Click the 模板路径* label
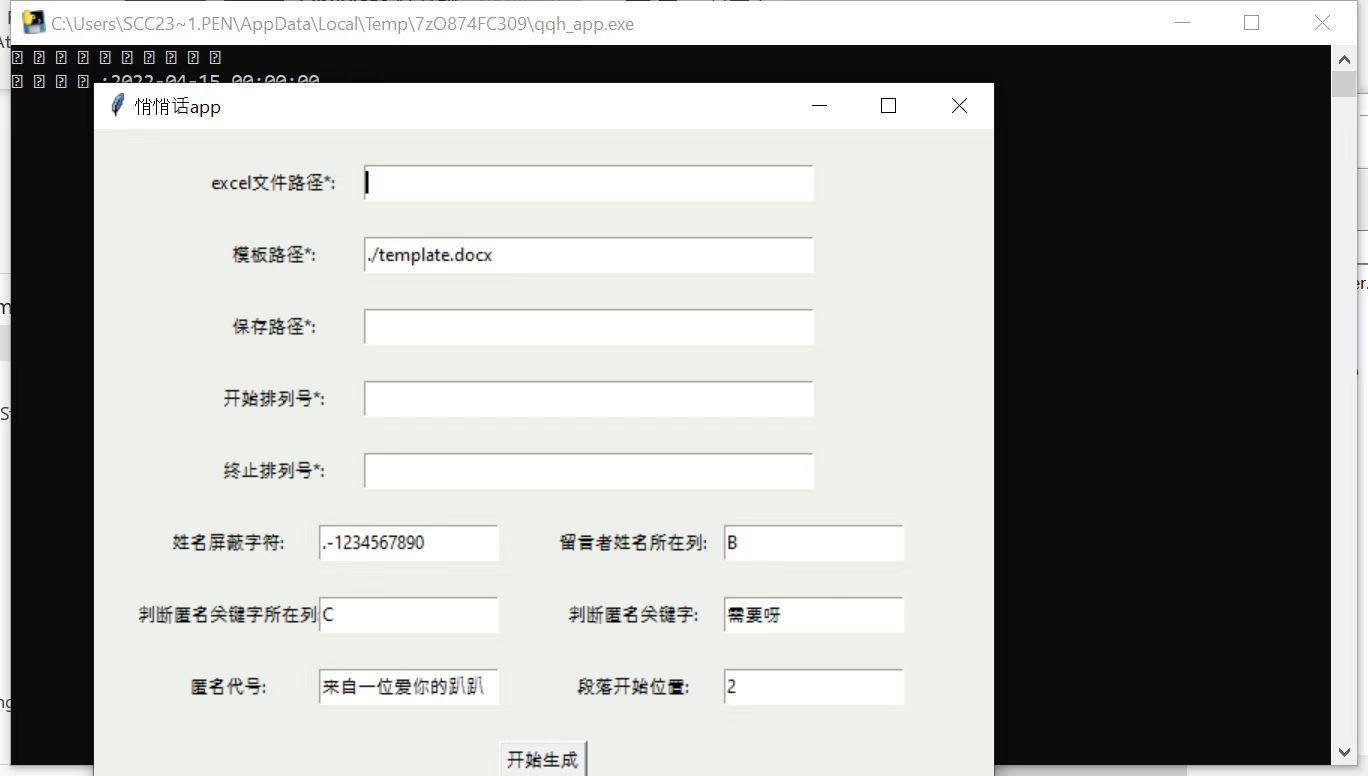Image resolution: width=1368 pixels, height=776 pixels. 274,255
